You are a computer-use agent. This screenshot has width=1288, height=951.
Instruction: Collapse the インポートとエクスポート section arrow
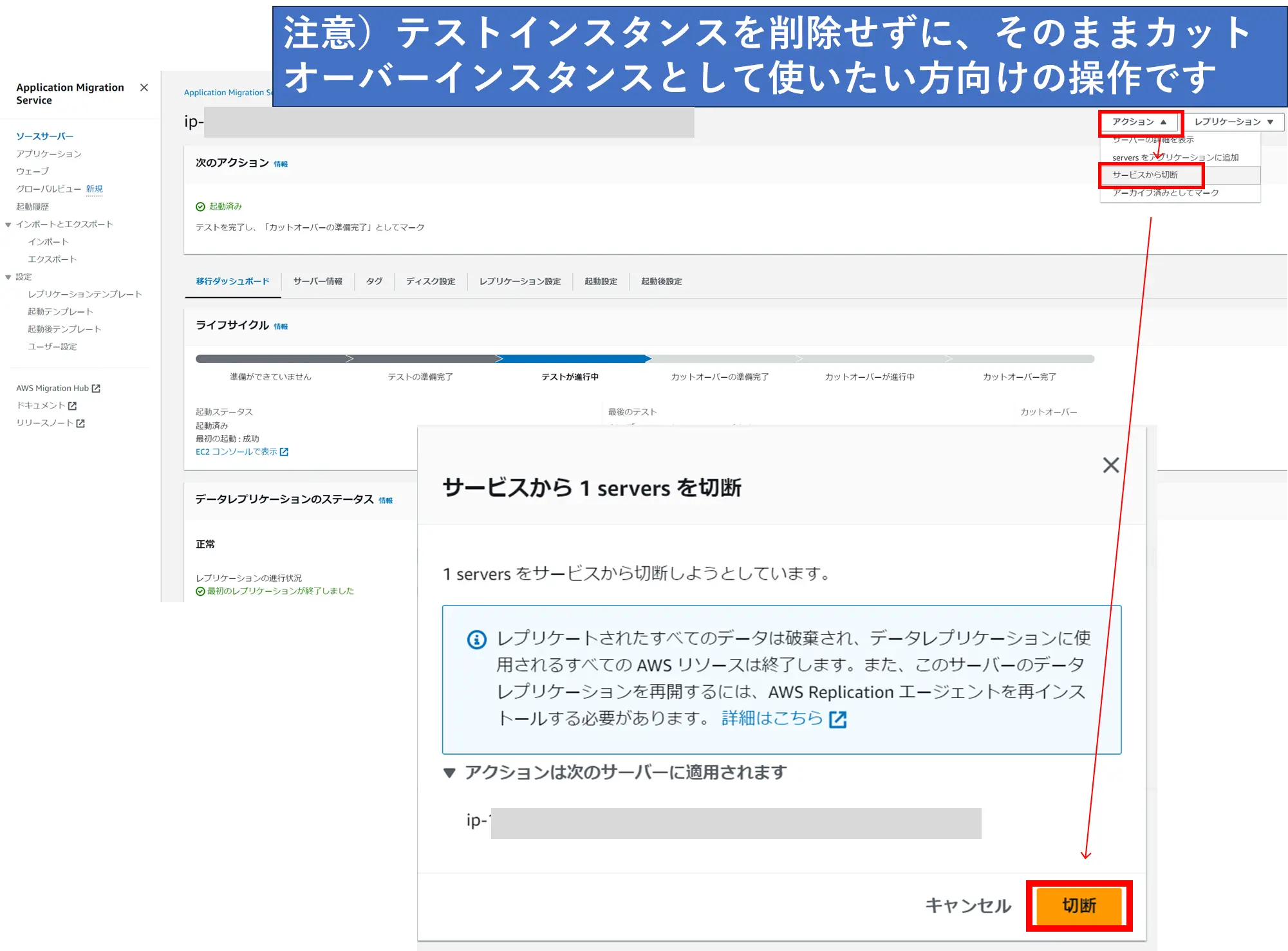point(8,225)
